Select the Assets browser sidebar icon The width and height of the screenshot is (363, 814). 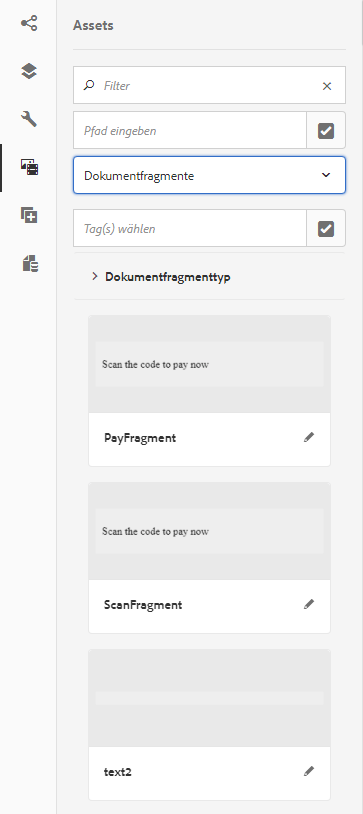pos(29,167)
